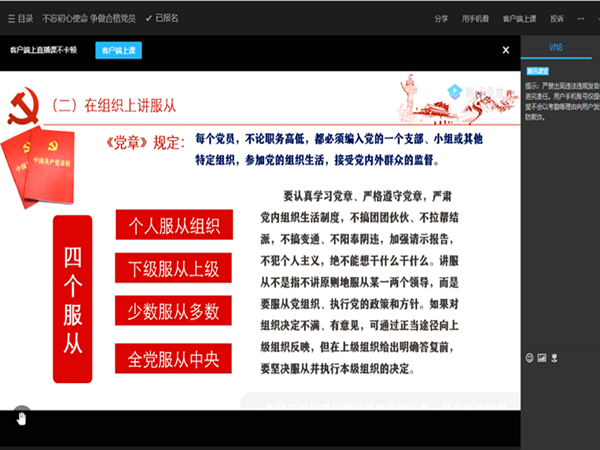Open the 客户端上课 top menu item
Screen dimensions: 600x450
[519, 18]
